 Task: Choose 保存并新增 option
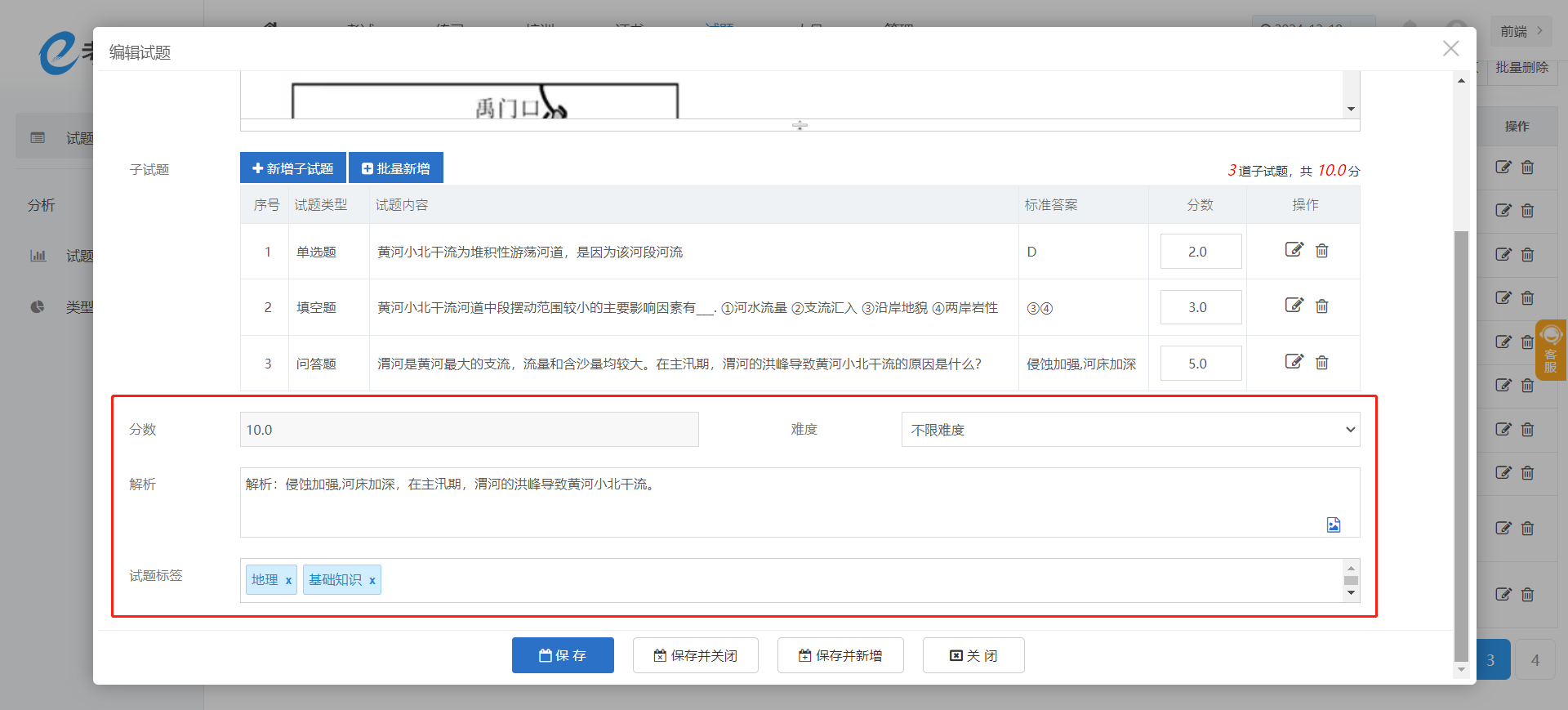click(840, 655)
